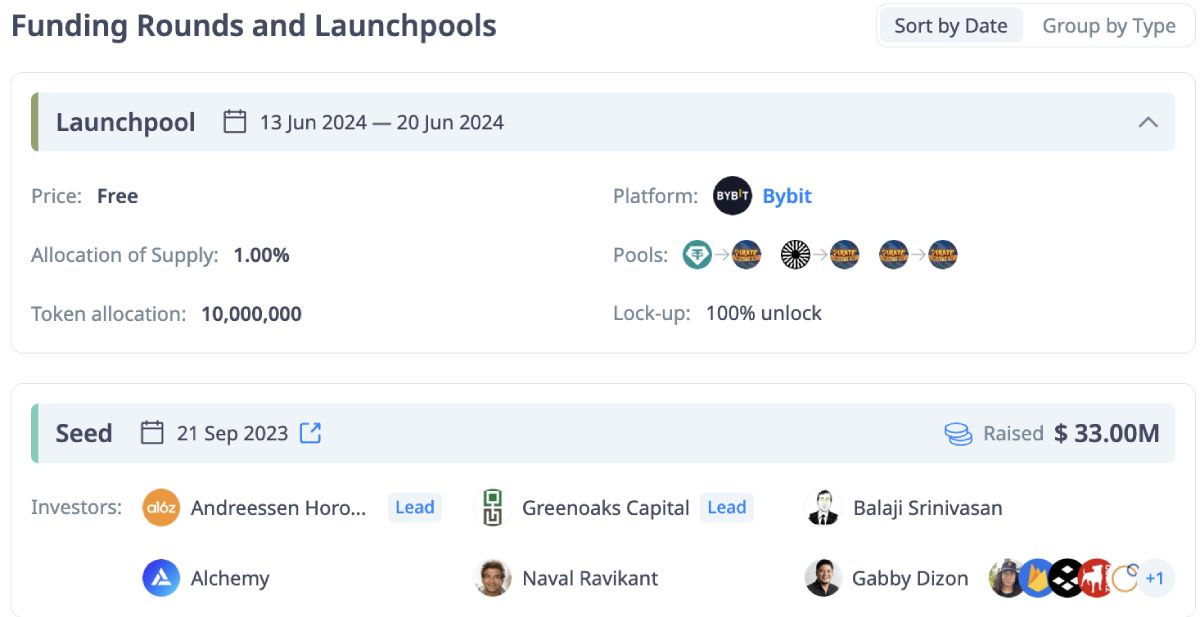Image resolution: width=1200 pixels, height=617 pixels.
Task: Open Gabby Dizon investor profile
Action: pyautogui.click(x=910, y=578)
